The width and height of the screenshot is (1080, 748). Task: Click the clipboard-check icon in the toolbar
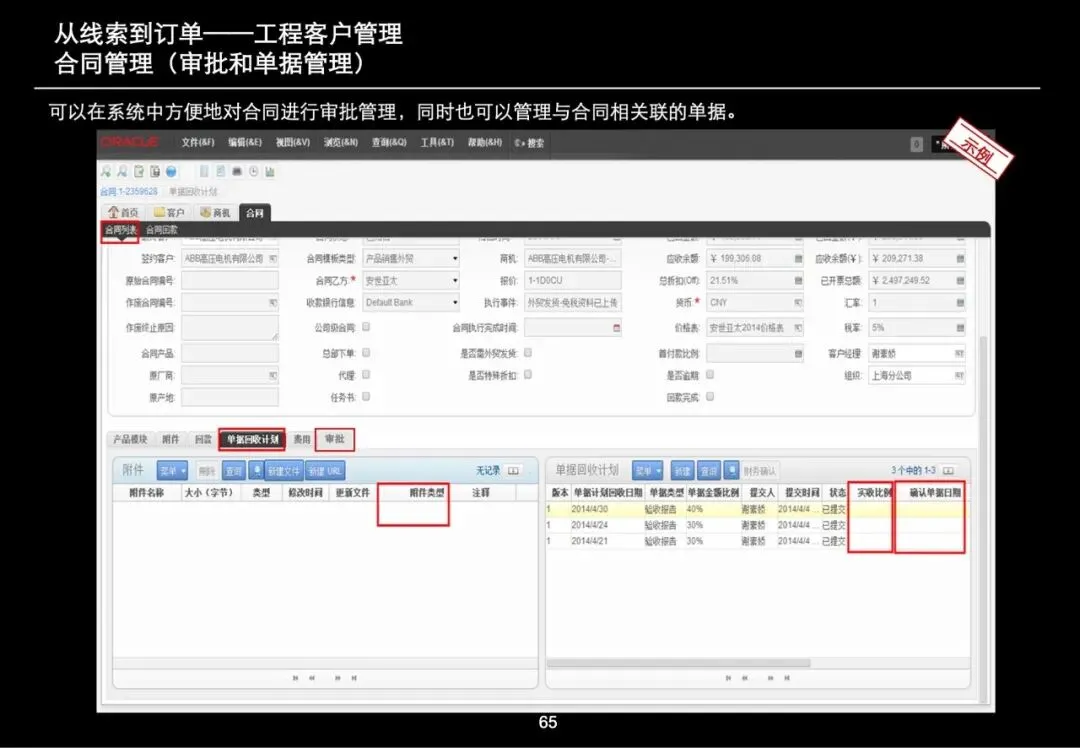tap(139, 172)
